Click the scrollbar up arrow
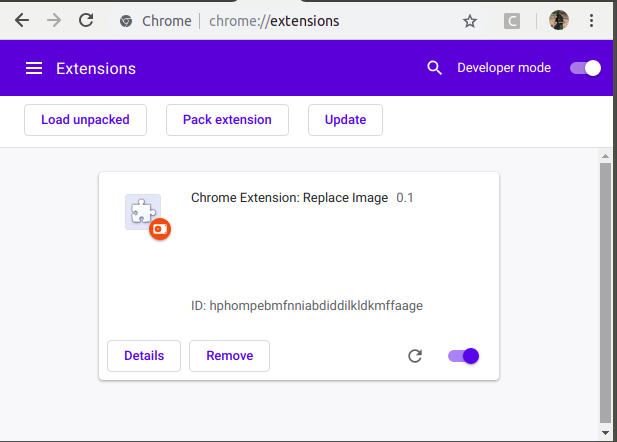 click(x=605, y=156)
